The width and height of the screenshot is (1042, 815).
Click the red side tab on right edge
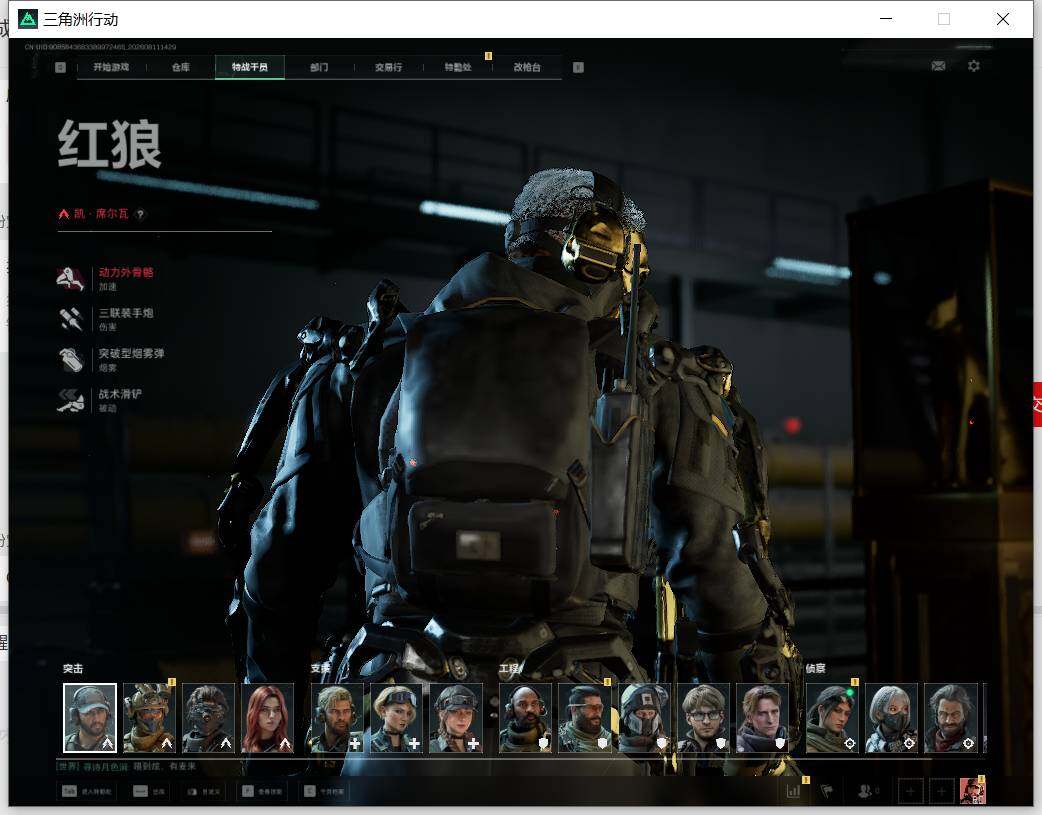[1037, 405]
